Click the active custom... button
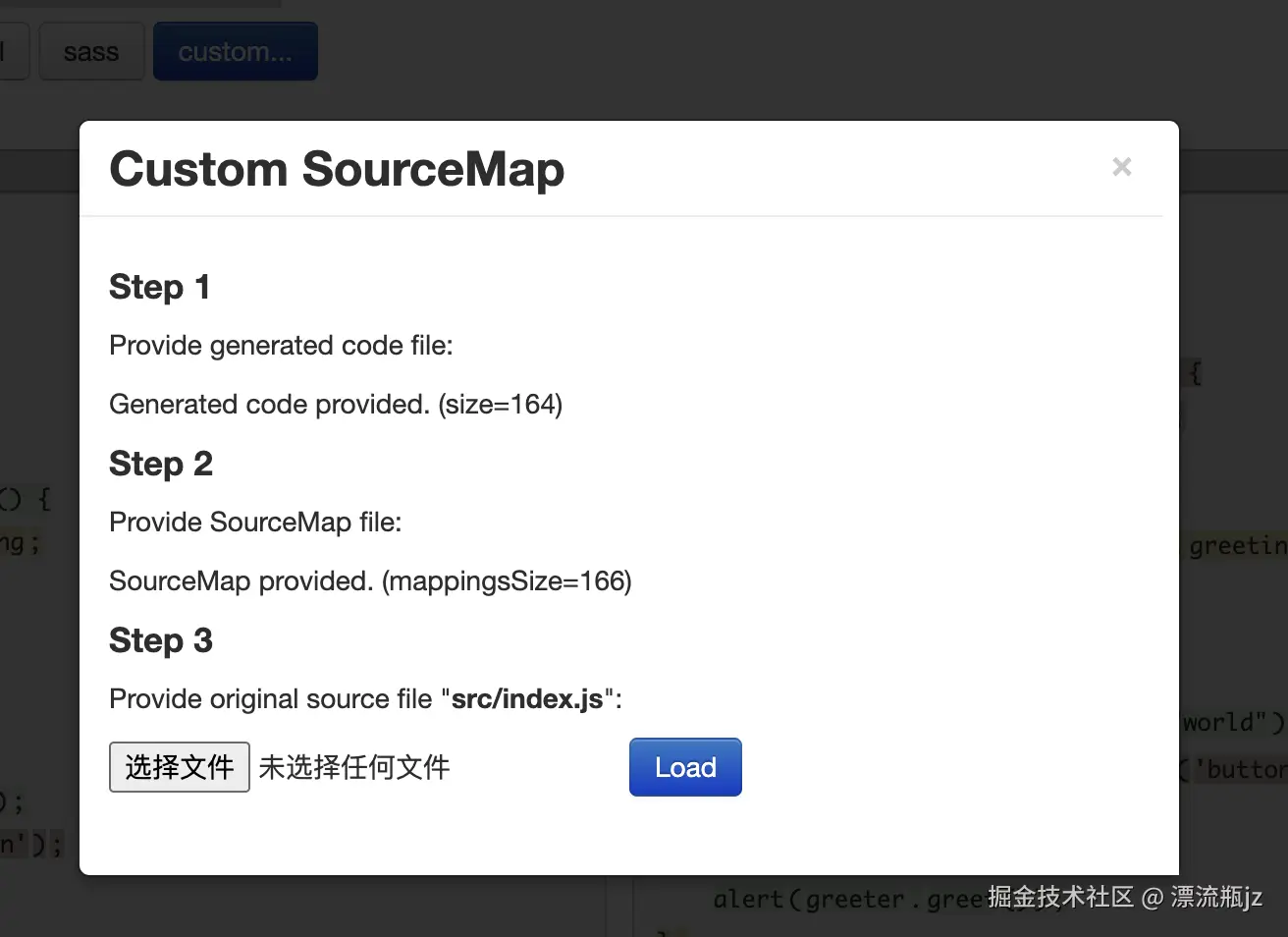This screenshot has width=1288, height=937. tap(235, 50)
